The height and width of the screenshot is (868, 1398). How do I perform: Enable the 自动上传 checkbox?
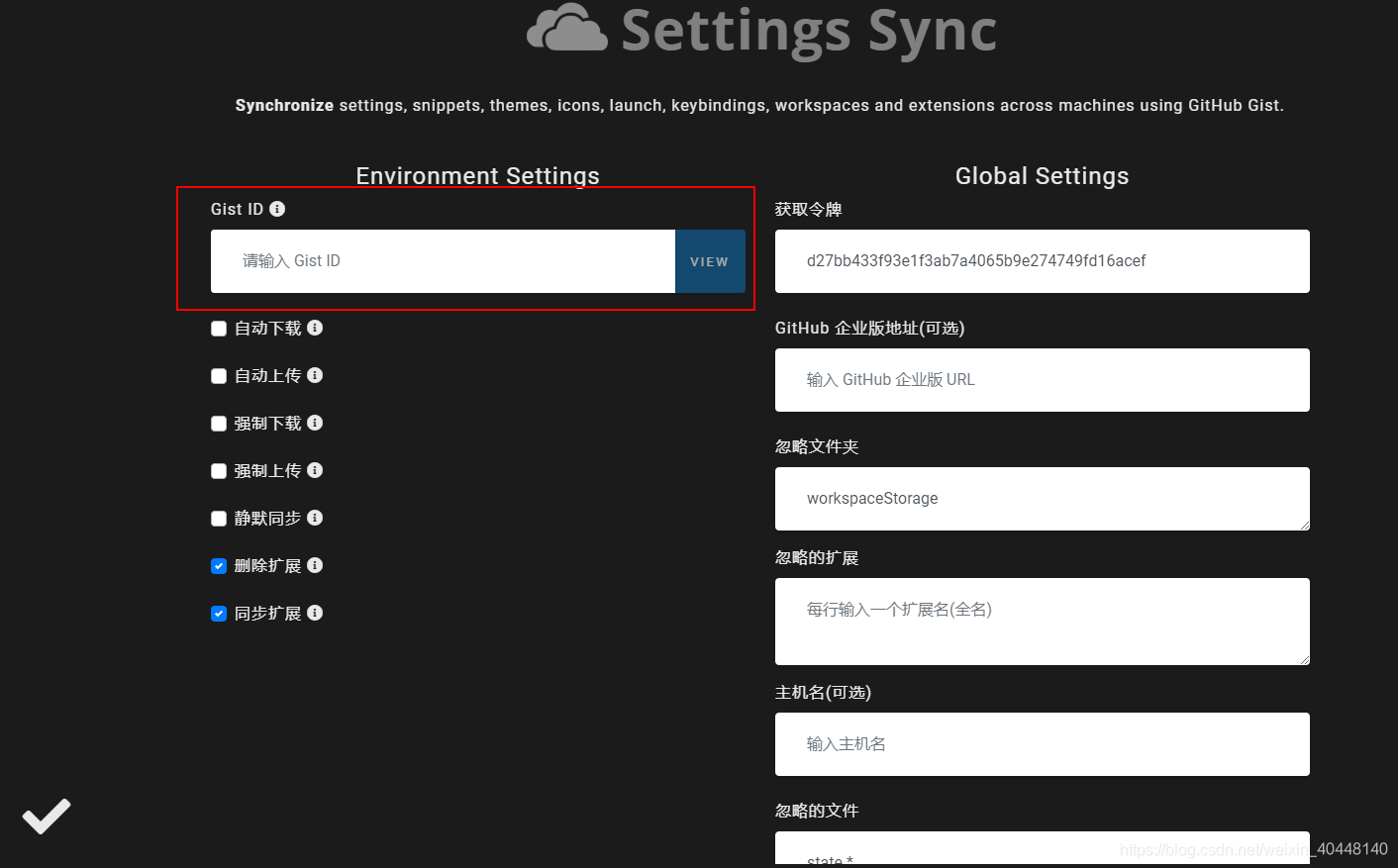click(219, 376)
